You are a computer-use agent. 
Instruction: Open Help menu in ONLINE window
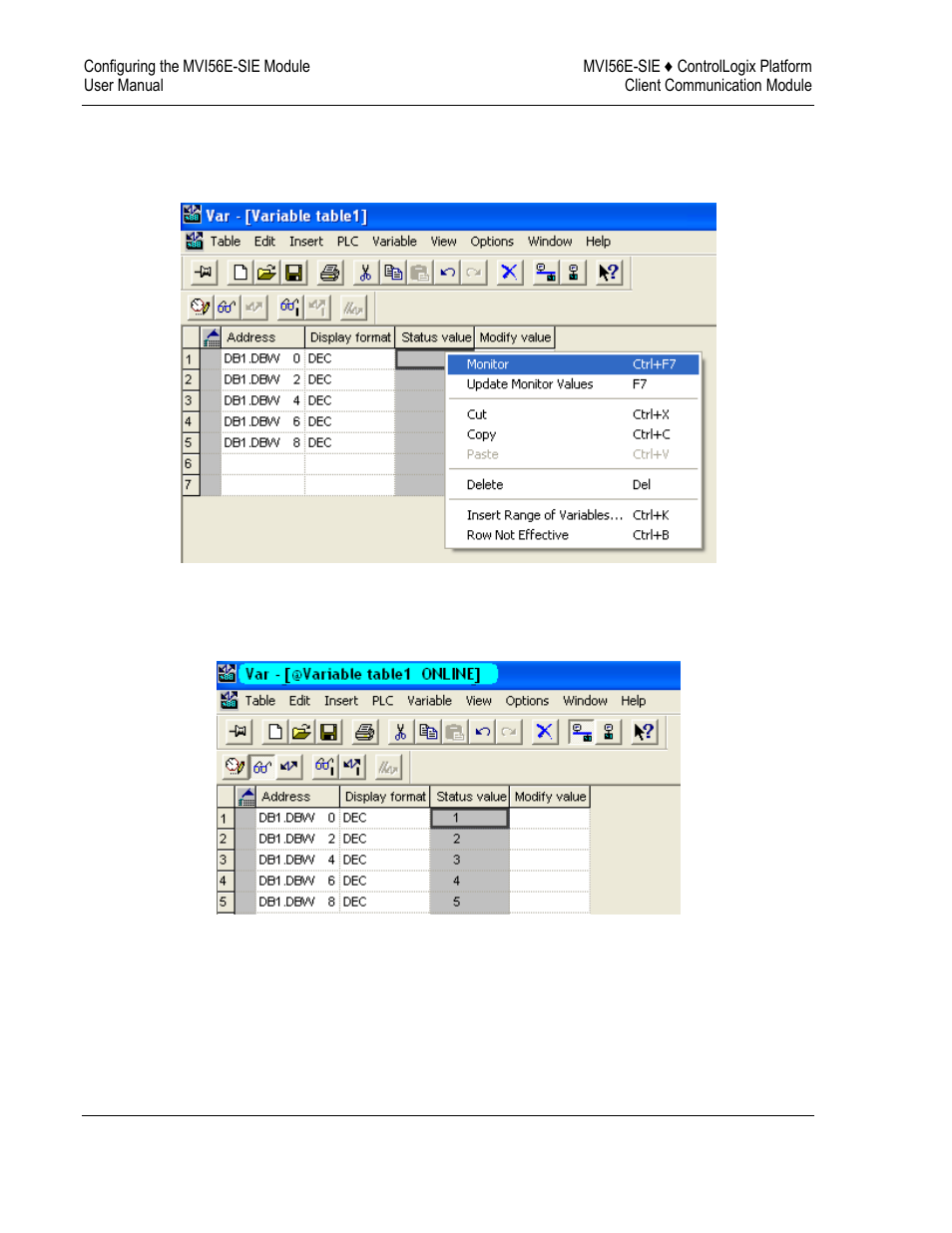633,701
